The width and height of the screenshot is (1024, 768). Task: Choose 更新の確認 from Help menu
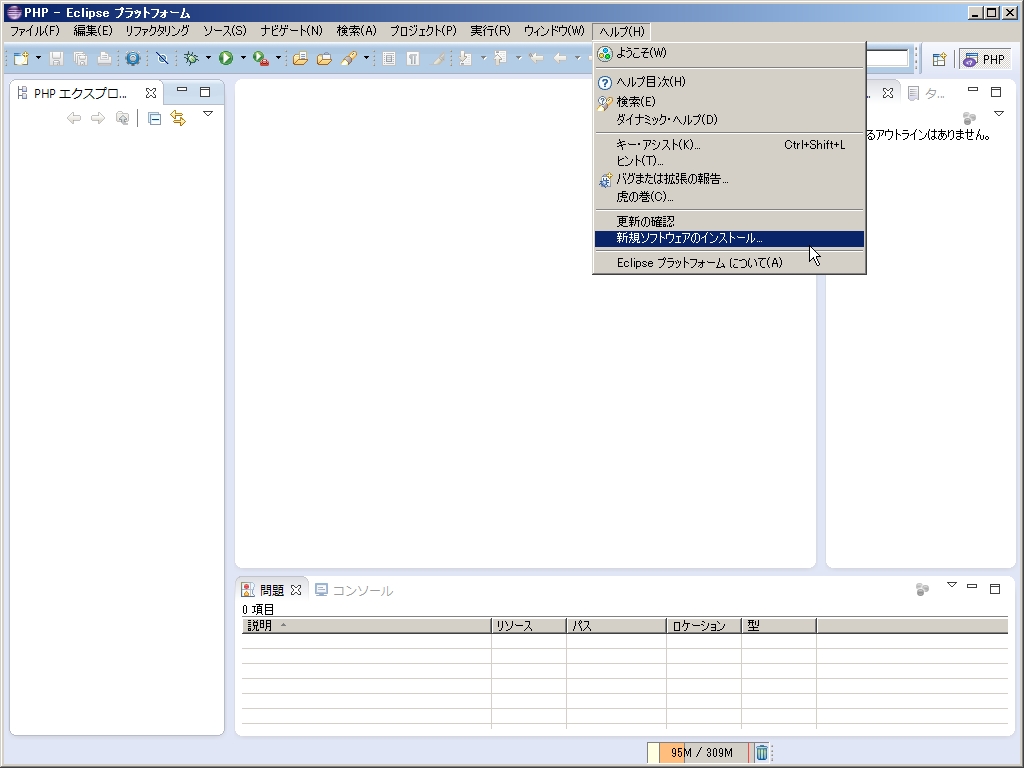coord(729,221)
